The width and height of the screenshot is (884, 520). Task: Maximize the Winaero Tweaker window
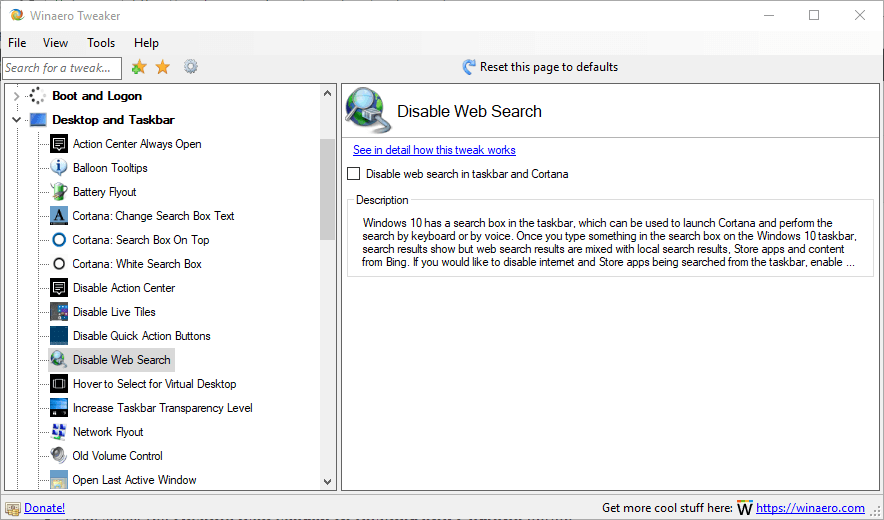pos(814,15)
